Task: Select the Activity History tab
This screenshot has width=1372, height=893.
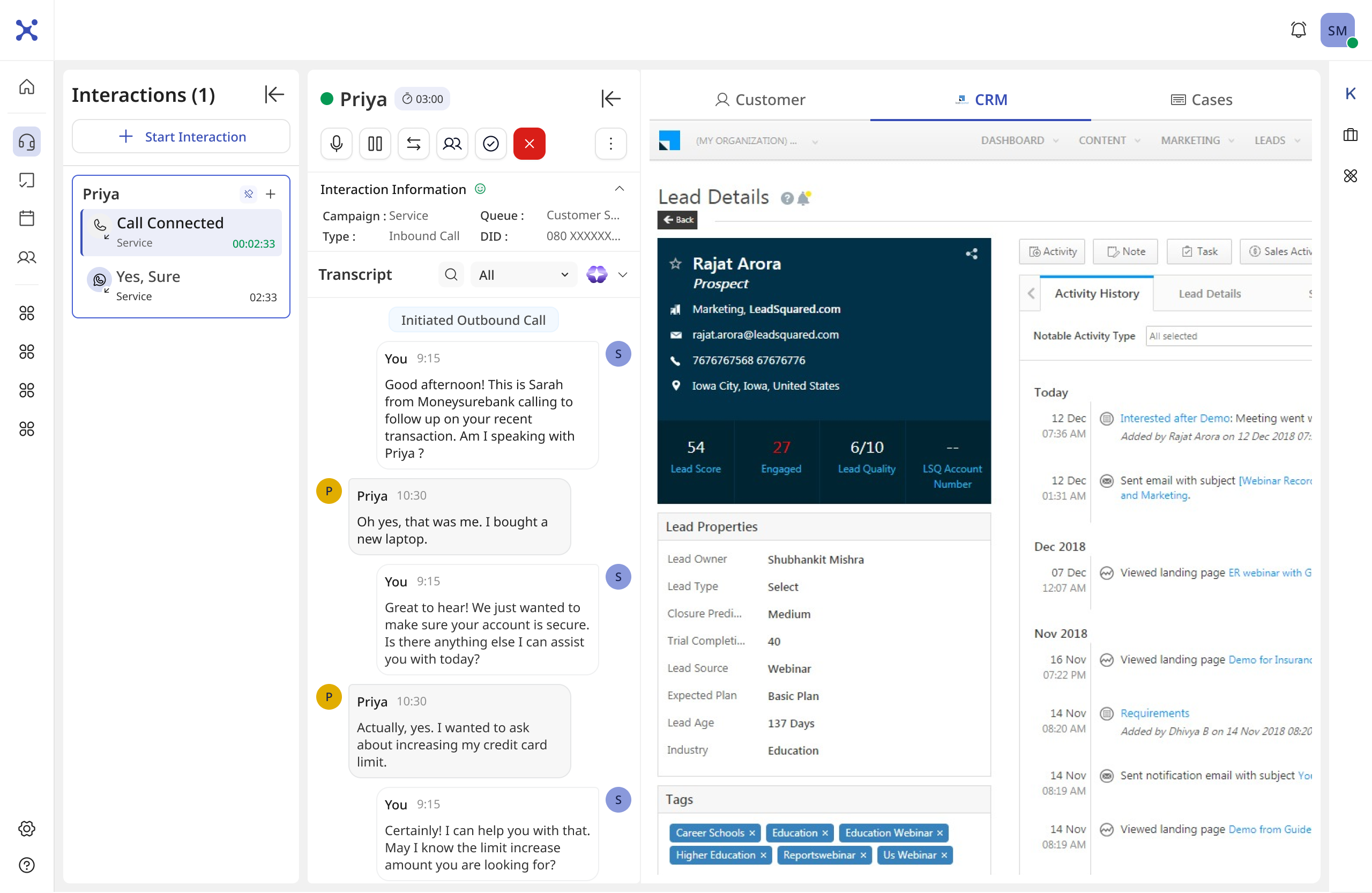Action: [1097, 293]
